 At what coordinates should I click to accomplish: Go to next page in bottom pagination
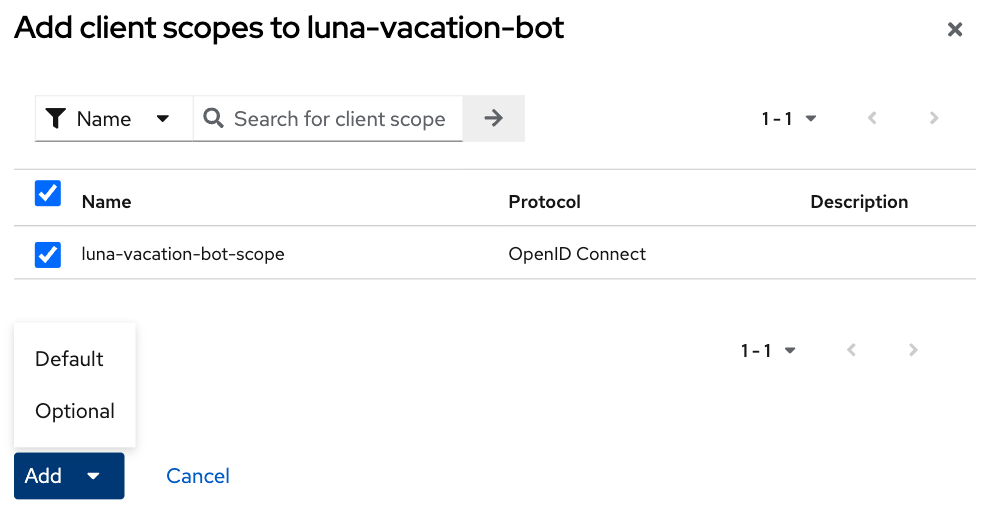(913, 350)
